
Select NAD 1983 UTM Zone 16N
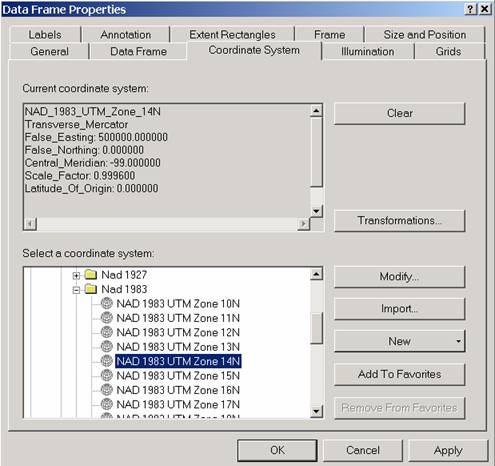point(178,390)
